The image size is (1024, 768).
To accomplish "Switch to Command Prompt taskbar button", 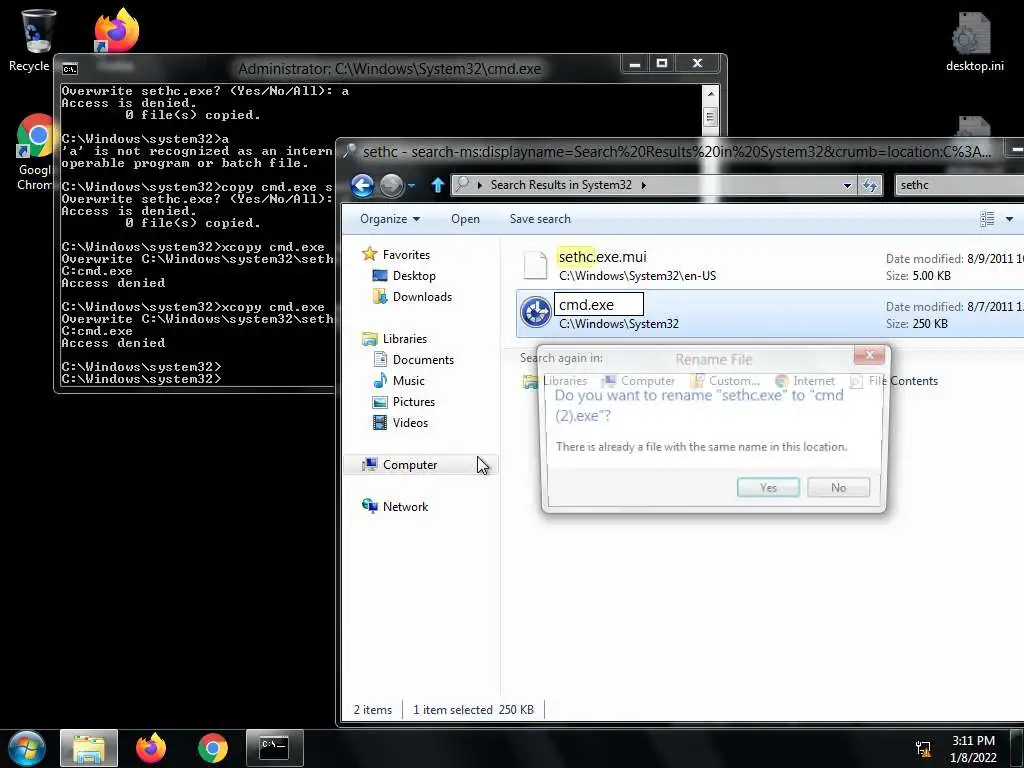I will pyautogui.click(x=274, y=748).
